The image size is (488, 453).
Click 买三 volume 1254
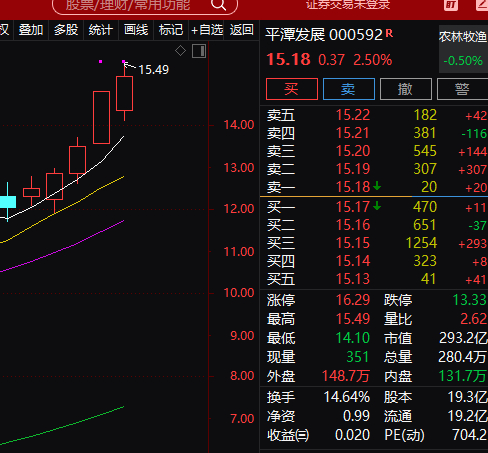pyautogui.click(x=421, y=243)
